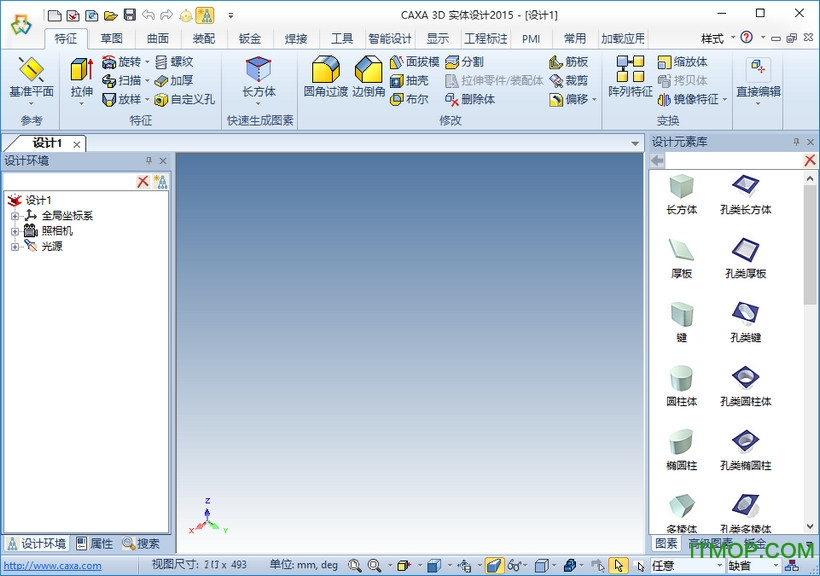Select the 分割 split tool
The width and height of the screenshot is (820, 576).
(464, 62)
